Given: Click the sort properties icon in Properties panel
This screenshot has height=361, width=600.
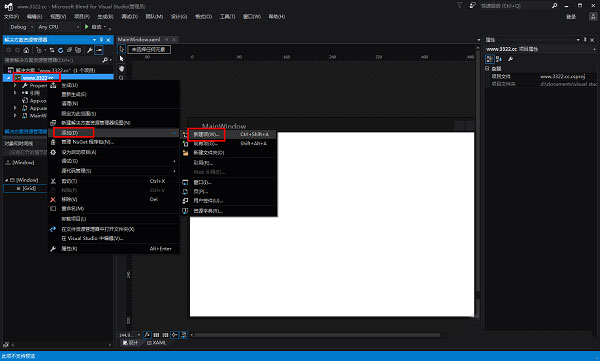Looking at the screenshot, I should tap(499, 59).
